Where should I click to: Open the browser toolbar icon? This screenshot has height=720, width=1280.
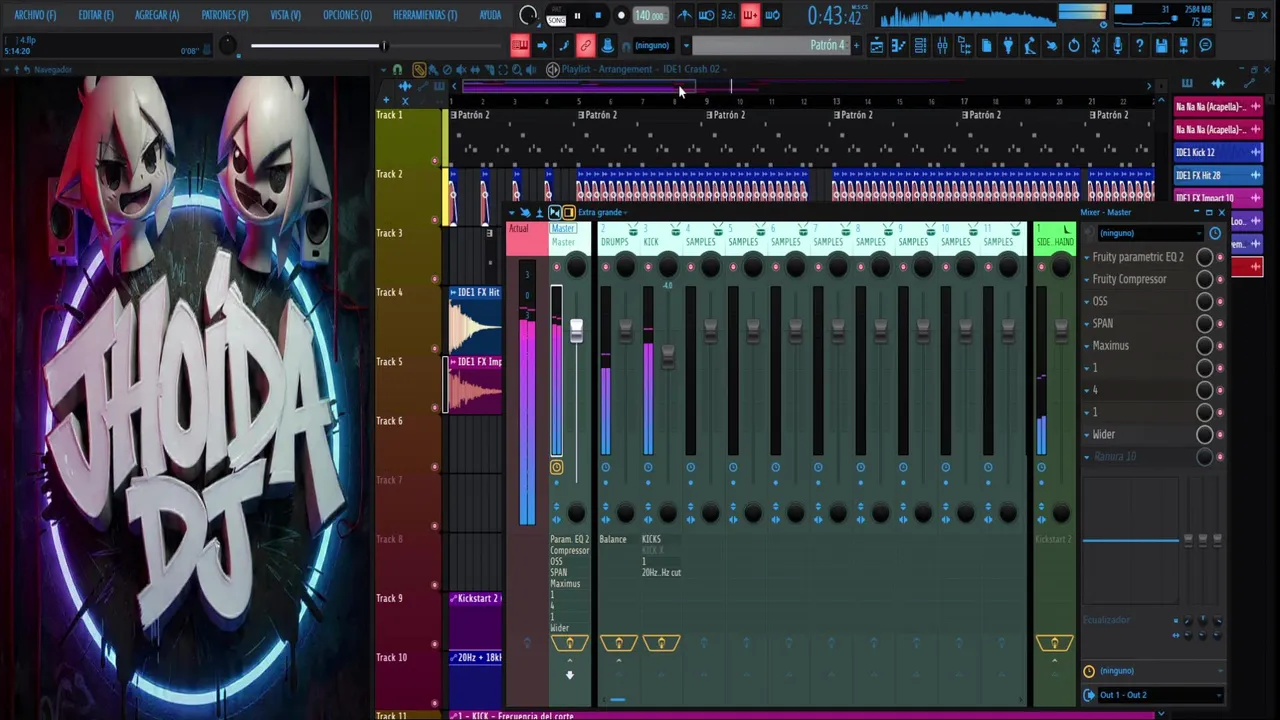point(964,45)
